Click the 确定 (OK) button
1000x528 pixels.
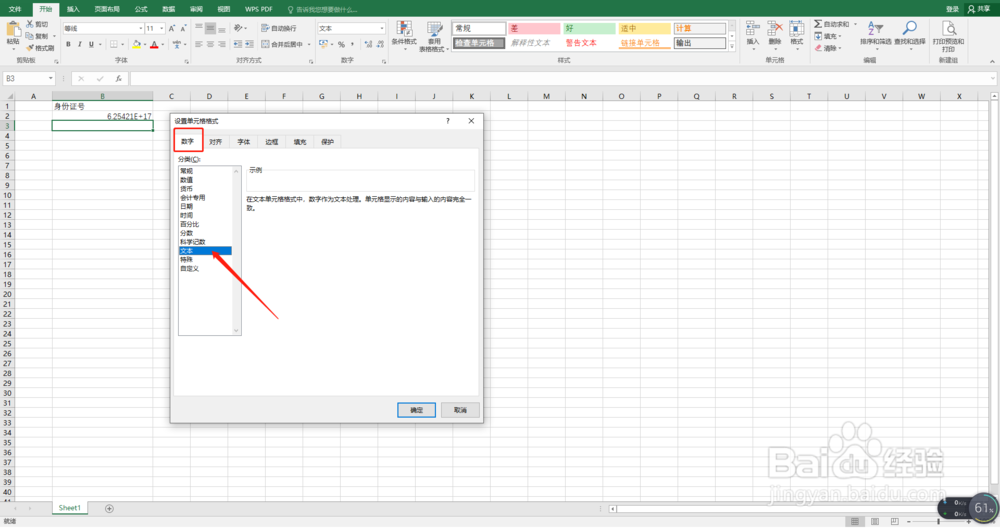[416, 410]
